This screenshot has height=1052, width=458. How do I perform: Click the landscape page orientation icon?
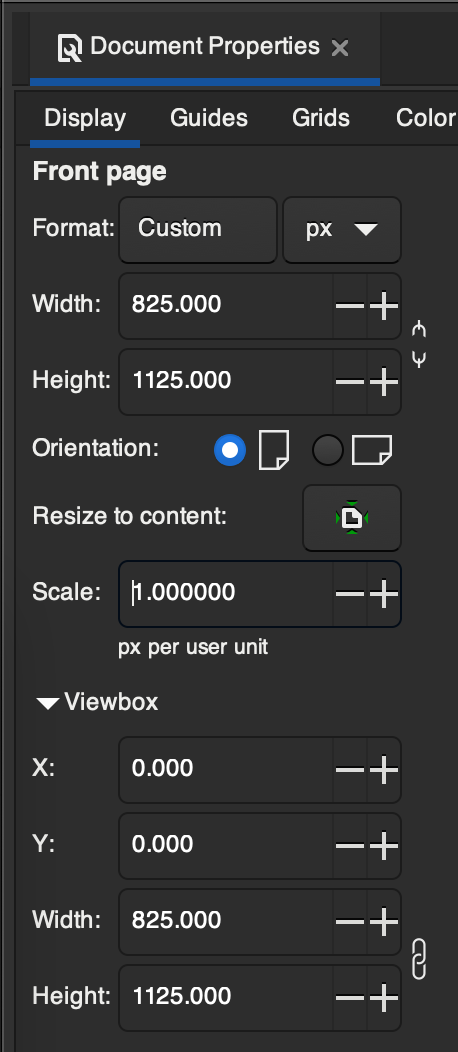coord(372,450)
